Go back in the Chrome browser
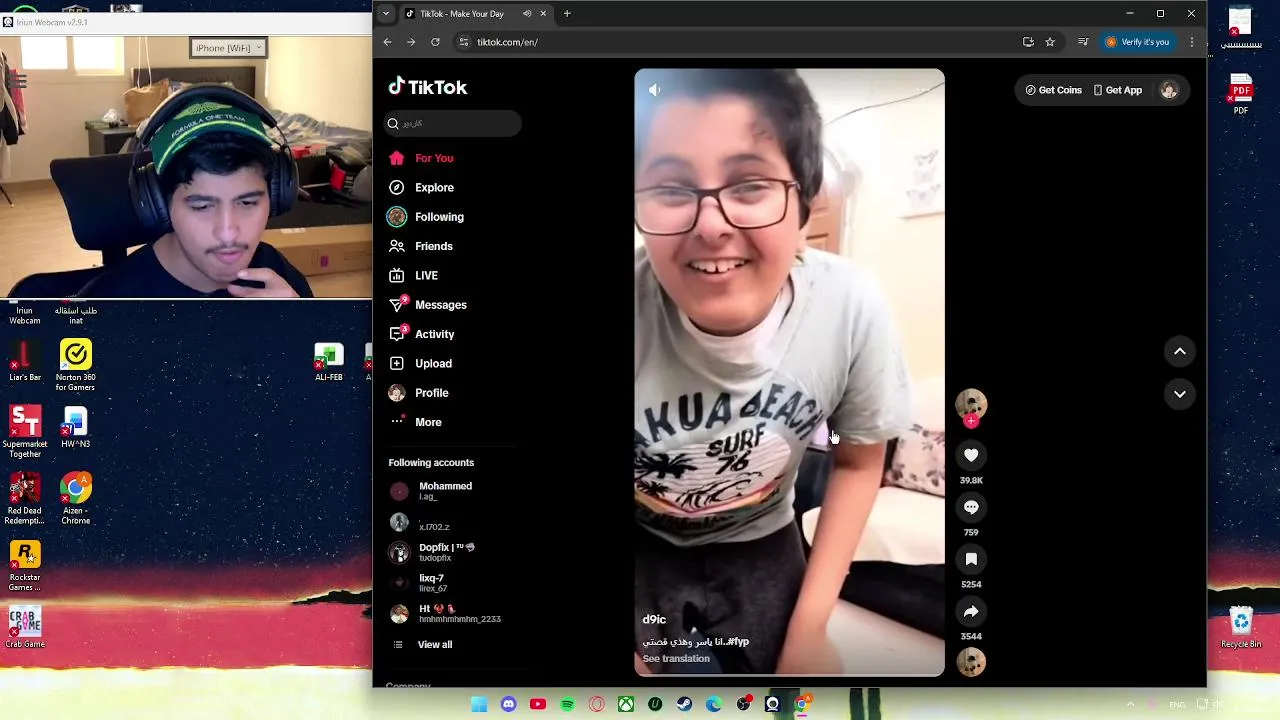This screenshot has height=720, width=1280. click(387, 42)
